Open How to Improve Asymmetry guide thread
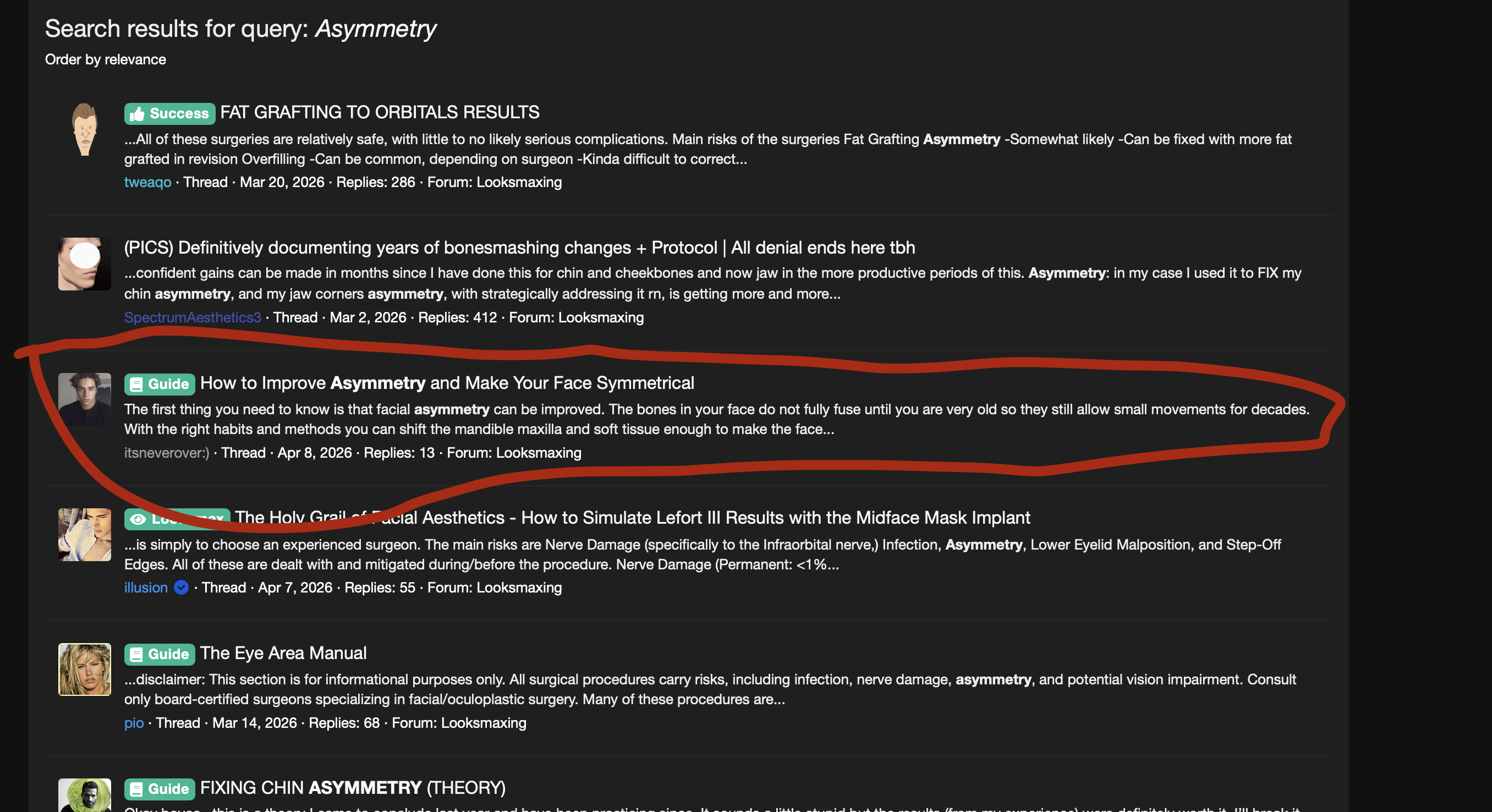This screenshot has height=812, width=1492. coord(447,383)
